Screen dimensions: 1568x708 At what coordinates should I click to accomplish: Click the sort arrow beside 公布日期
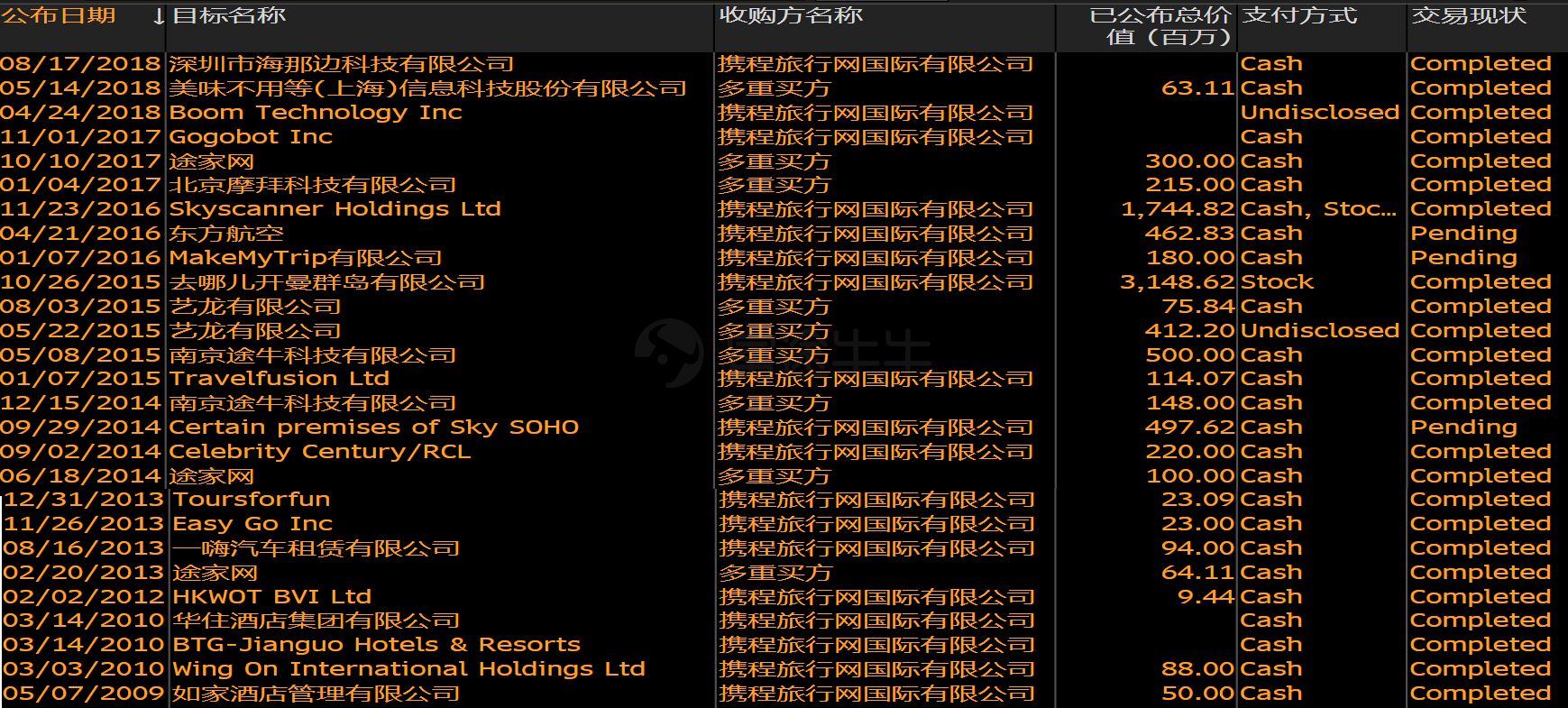point(159,16)
